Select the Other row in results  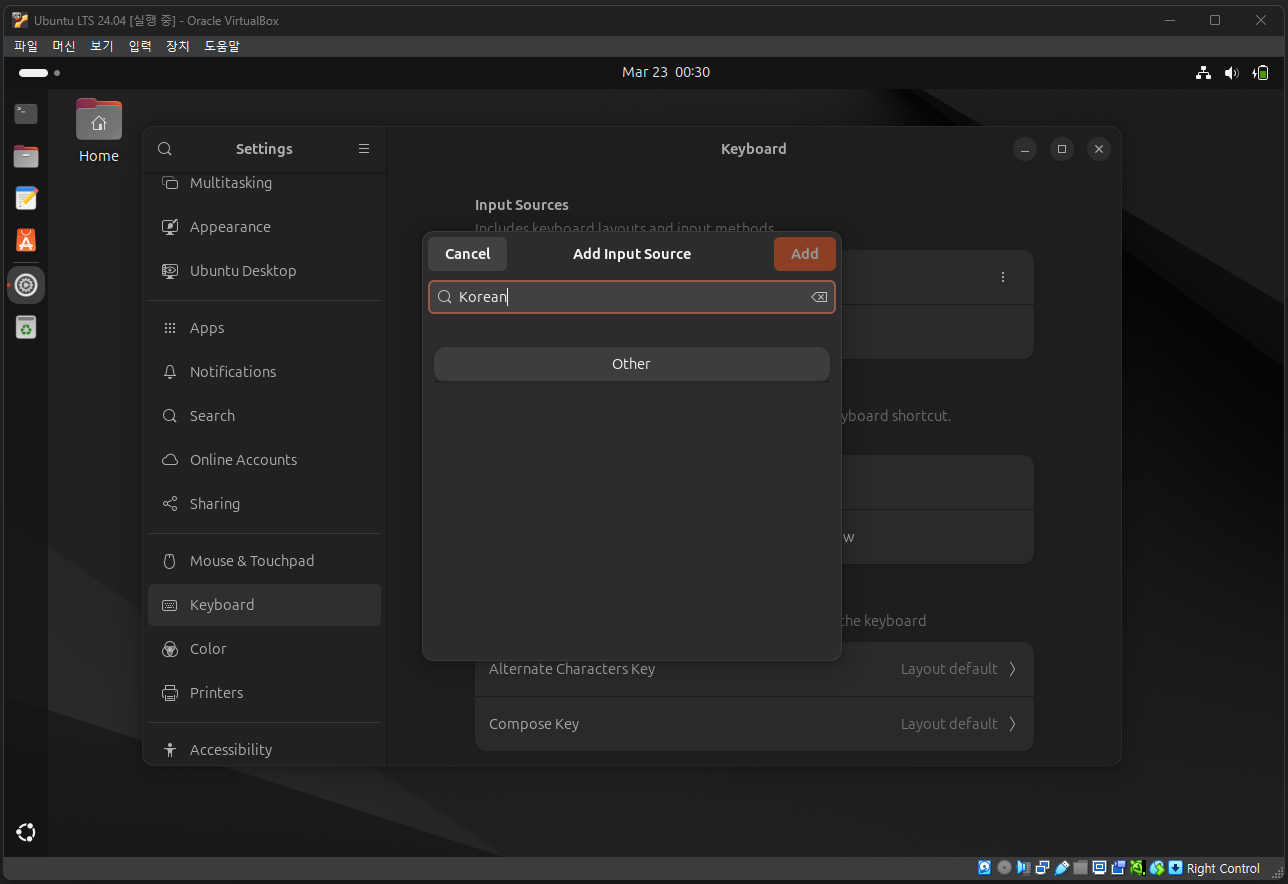point(631,364)
